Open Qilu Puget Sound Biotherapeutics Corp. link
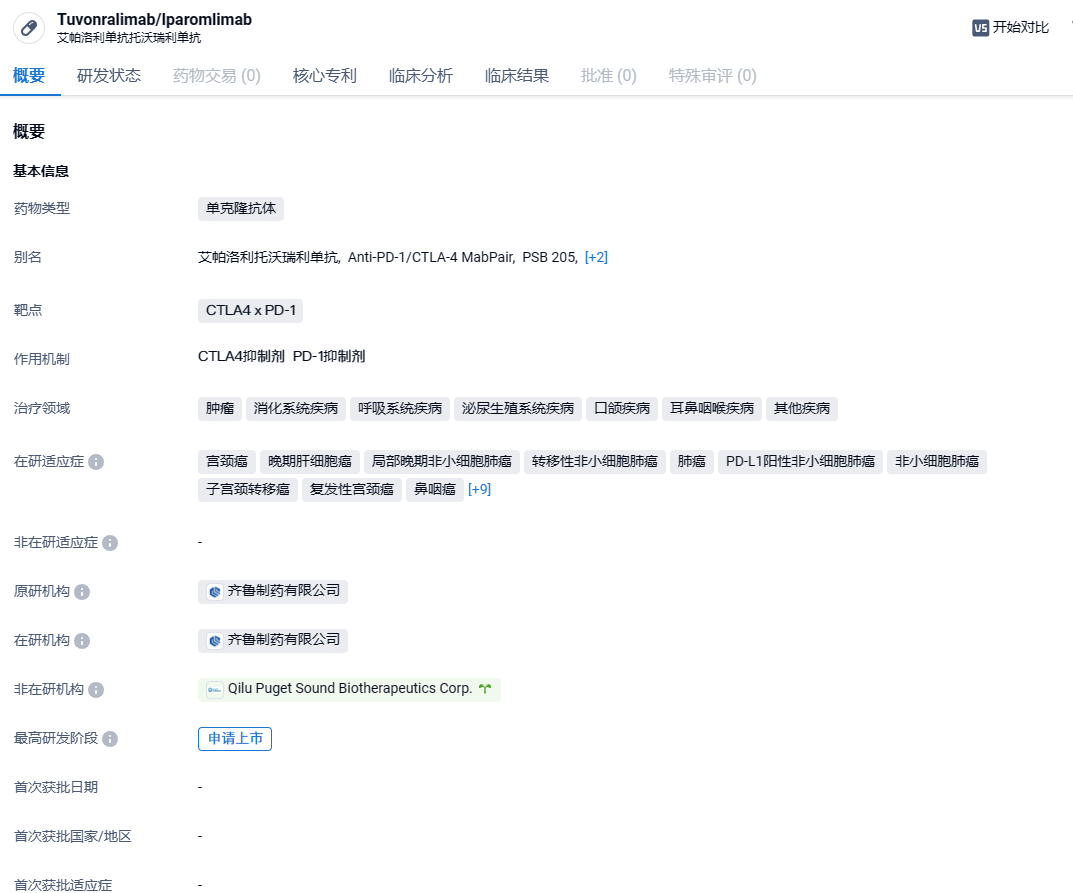Screen dimensions: 1073x893 click(x=350, y=689)
